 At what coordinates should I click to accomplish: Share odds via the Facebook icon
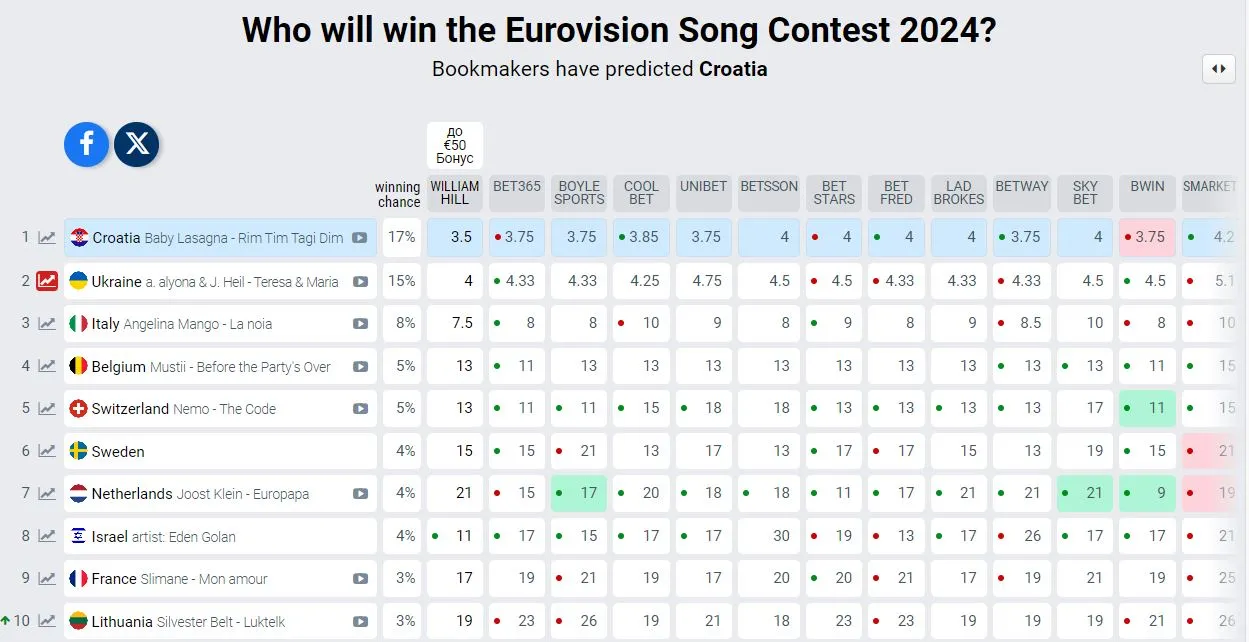click(86, 144)
